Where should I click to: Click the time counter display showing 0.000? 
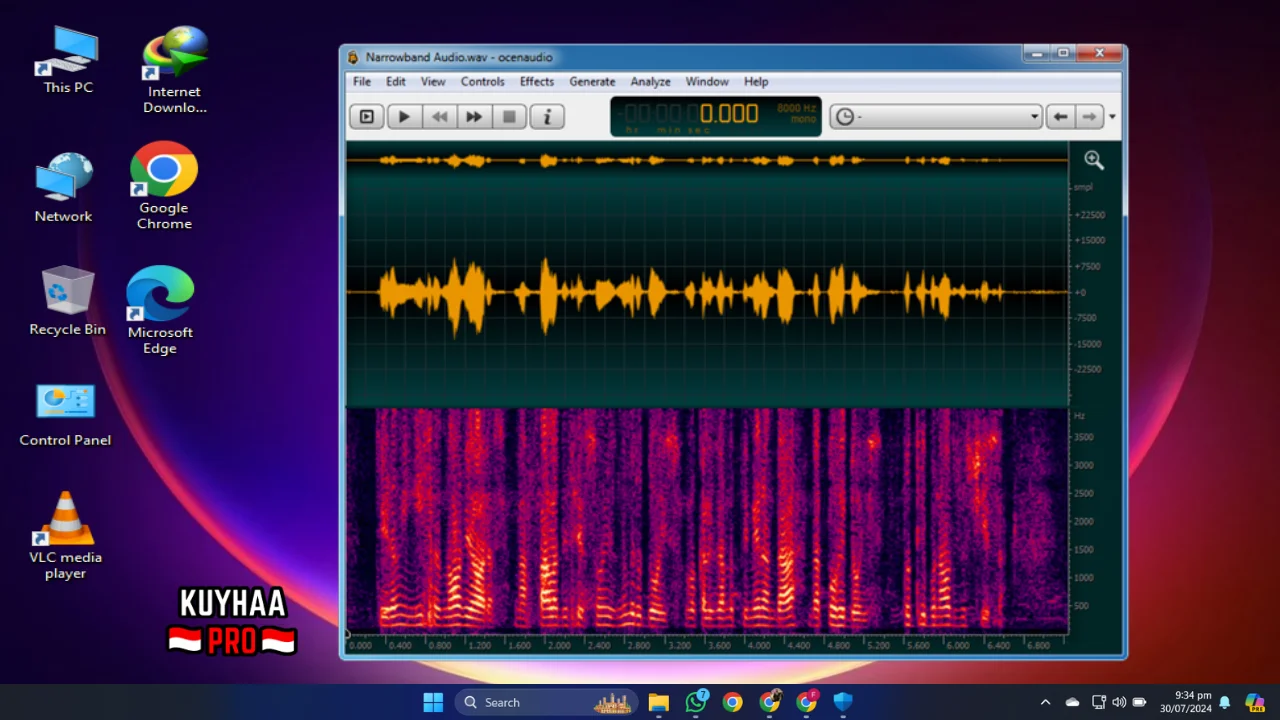coord(716,116)
